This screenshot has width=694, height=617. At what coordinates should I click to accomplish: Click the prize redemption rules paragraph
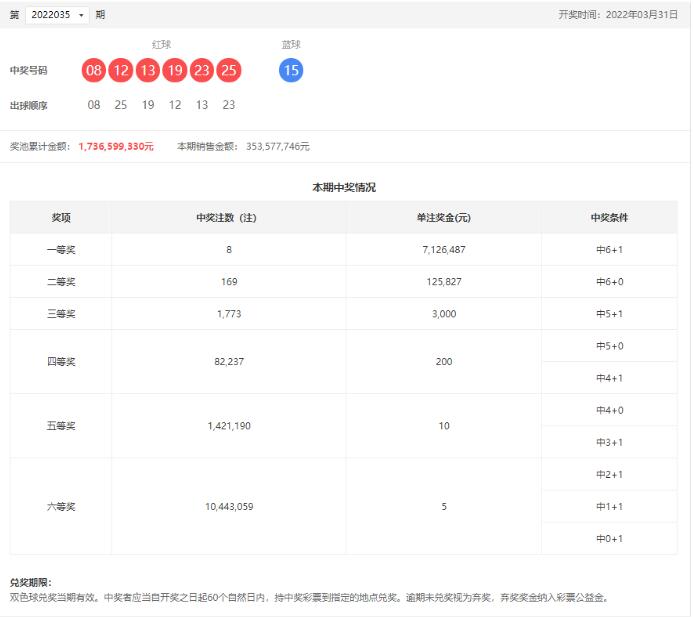click(309, 598)
